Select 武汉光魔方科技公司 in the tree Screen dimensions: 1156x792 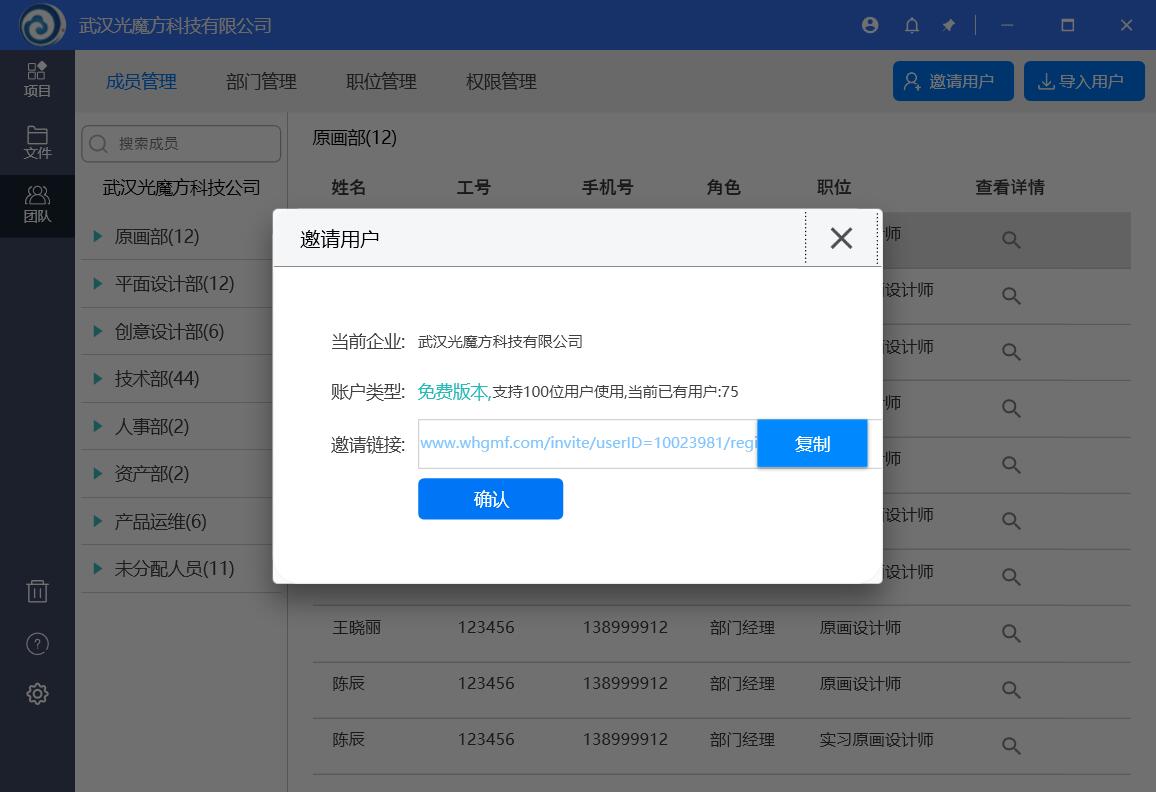[x=181, y=187]
